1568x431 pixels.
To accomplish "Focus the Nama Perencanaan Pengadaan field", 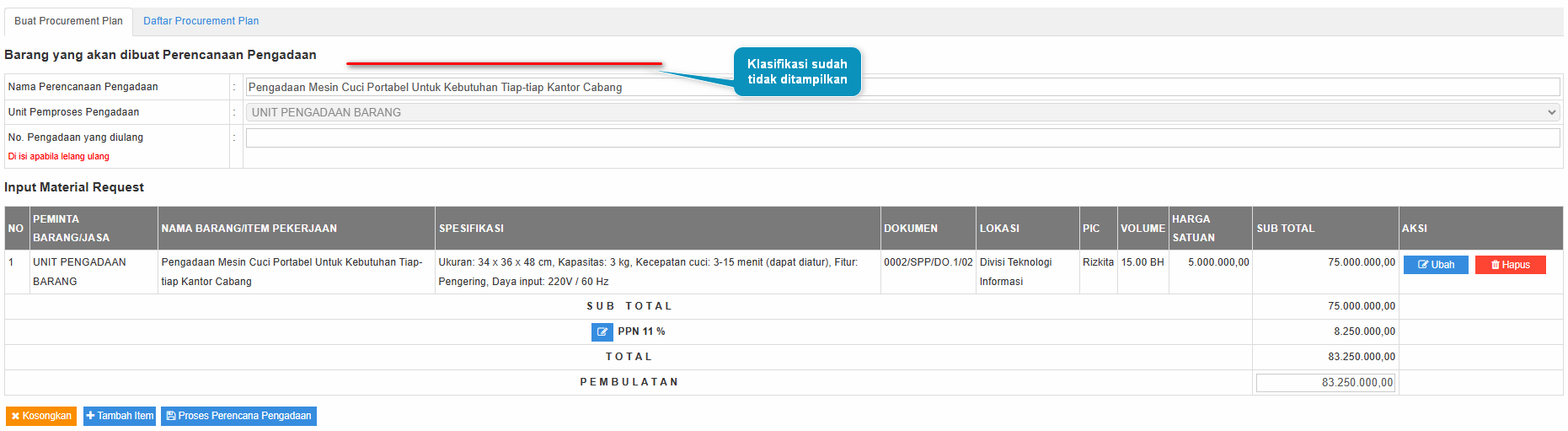I will pos(902,87).
